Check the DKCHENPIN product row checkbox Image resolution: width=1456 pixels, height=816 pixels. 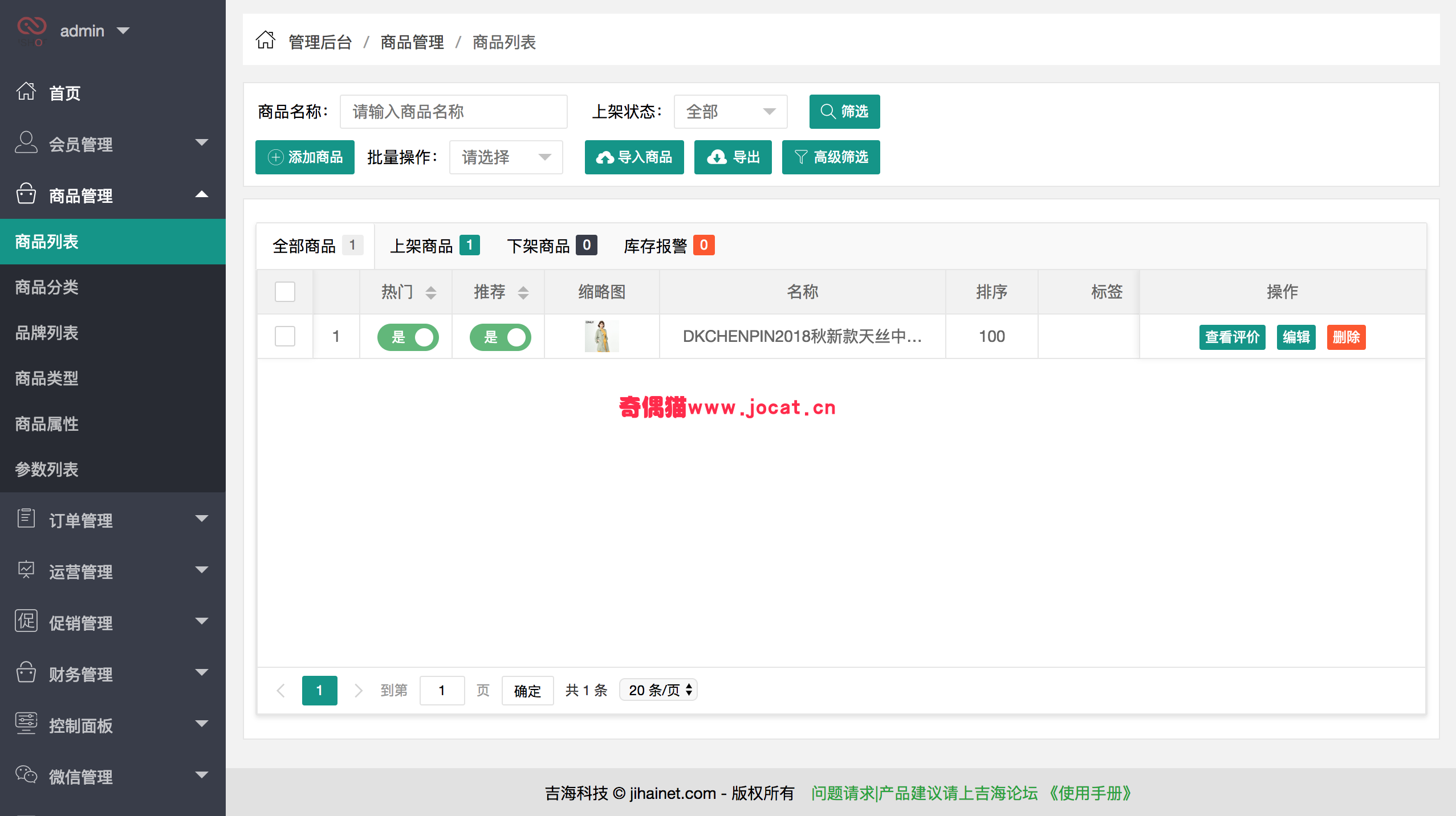pyautogui.click(x=285, y=336)
